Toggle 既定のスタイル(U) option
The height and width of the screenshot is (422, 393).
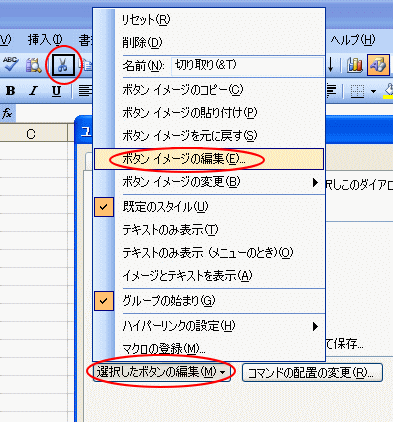tap(209, 207)
